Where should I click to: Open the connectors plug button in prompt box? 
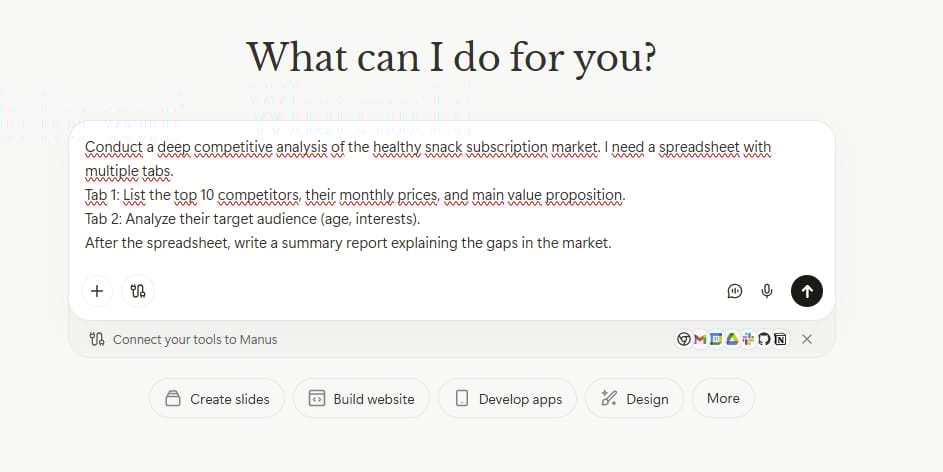(x=138, y=291)
